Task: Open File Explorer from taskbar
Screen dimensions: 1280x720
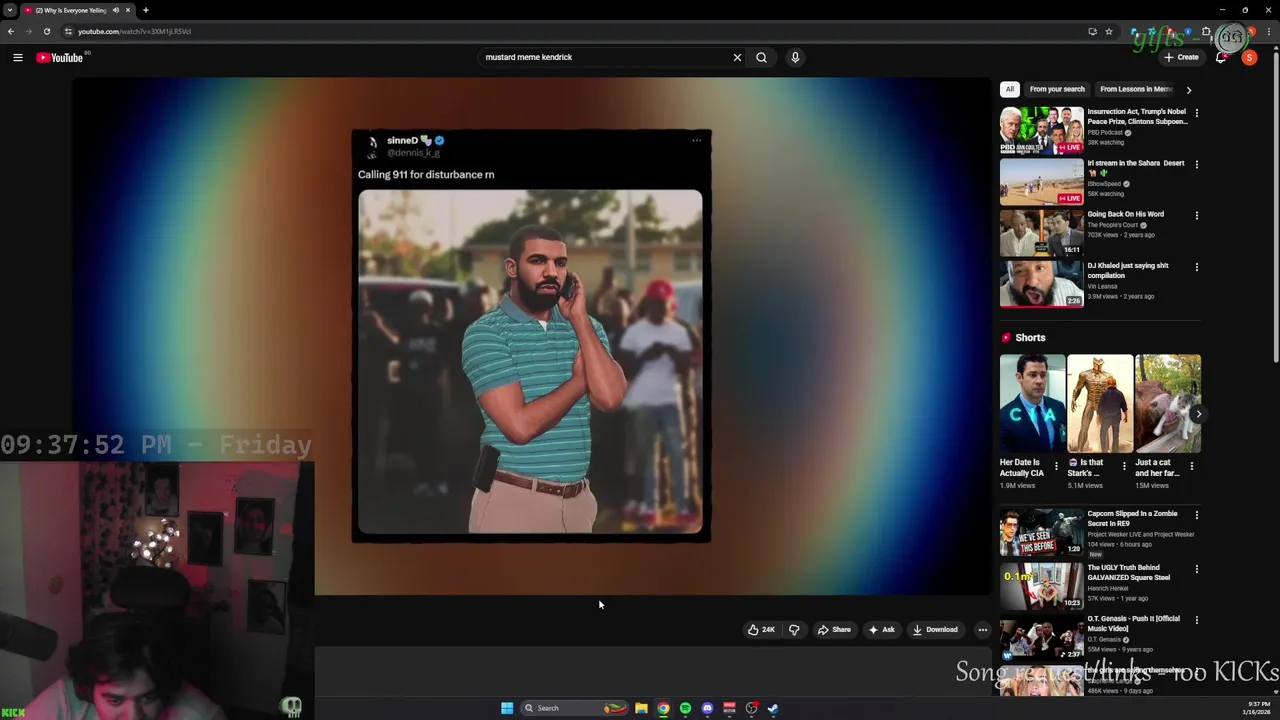Action: tap(641, 708)
